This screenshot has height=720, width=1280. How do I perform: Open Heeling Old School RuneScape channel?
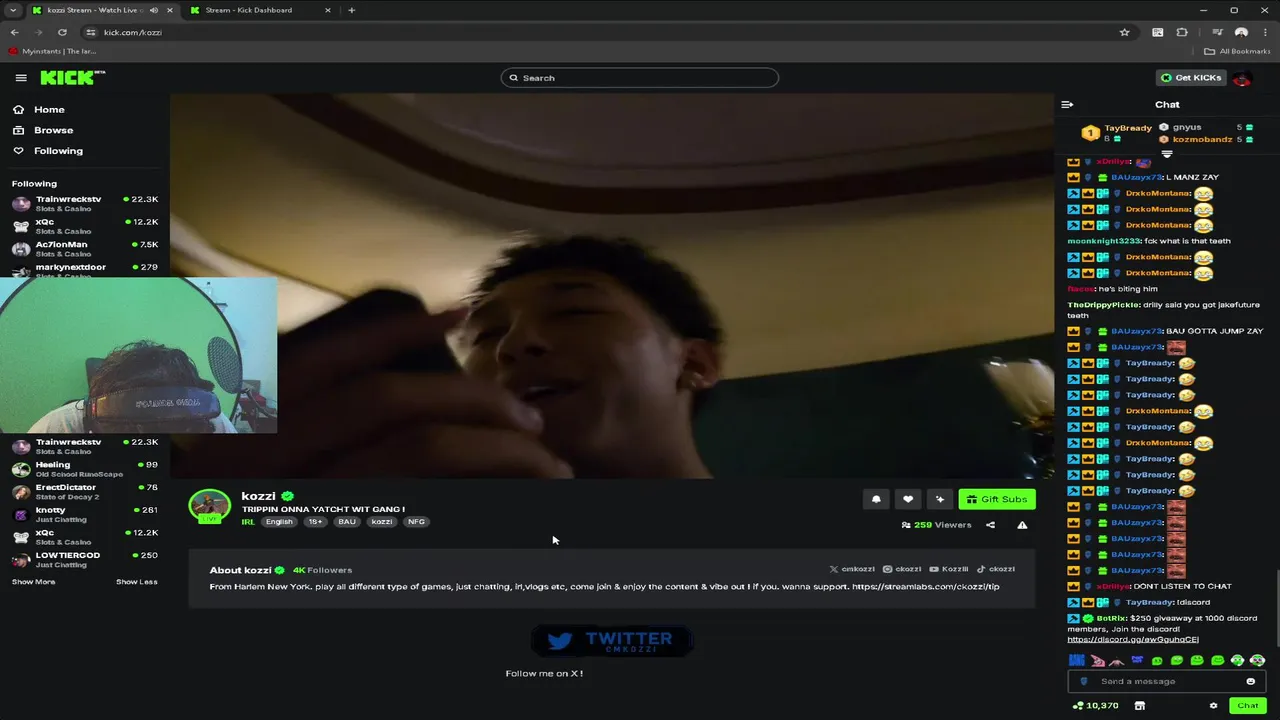pyautogui.click(x=85, y=469)
